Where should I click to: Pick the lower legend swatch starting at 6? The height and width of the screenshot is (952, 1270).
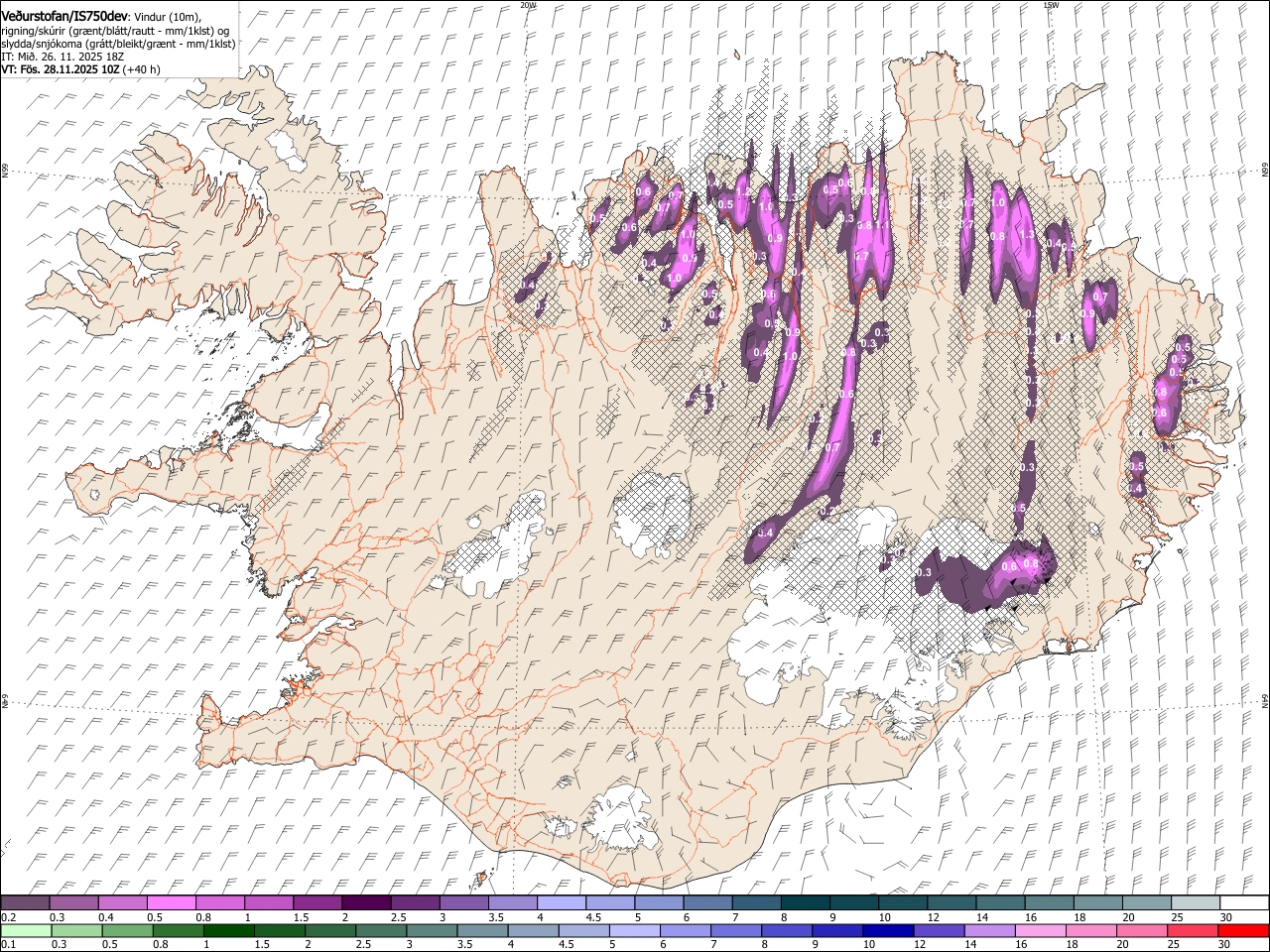[686, 930]
